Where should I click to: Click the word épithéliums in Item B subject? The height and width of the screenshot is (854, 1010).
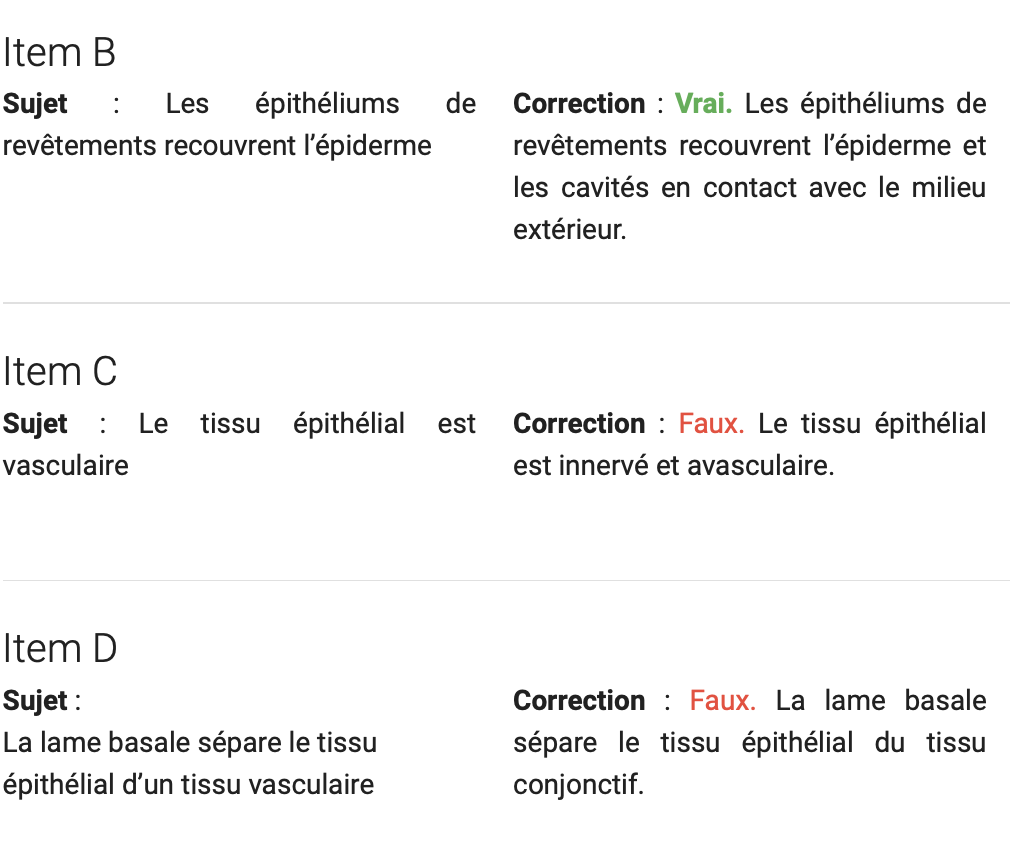[x=327, y=104]
